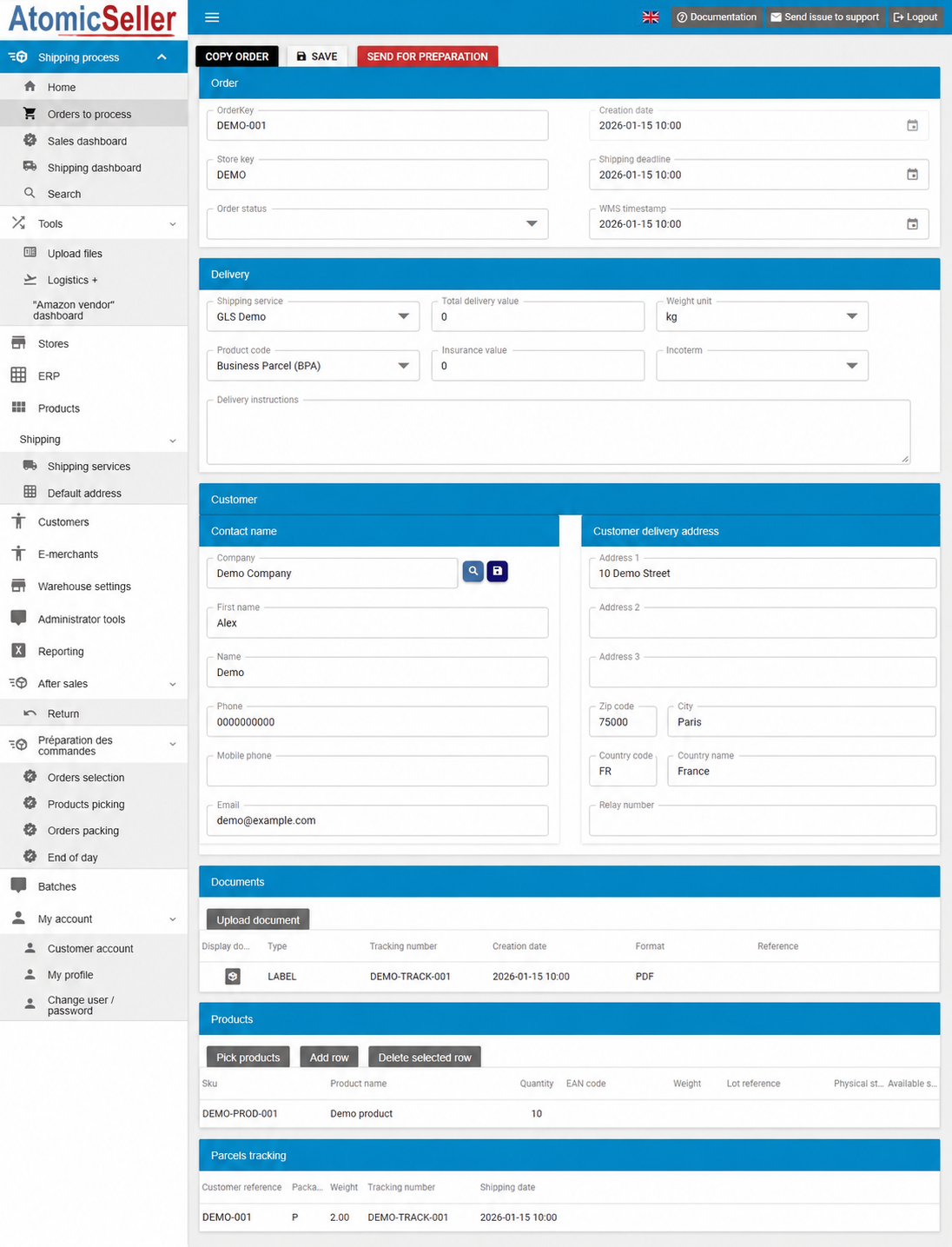Click the Logistics + plane icon
Viewport: 952px width, 1247px height.
pos(30,280)
